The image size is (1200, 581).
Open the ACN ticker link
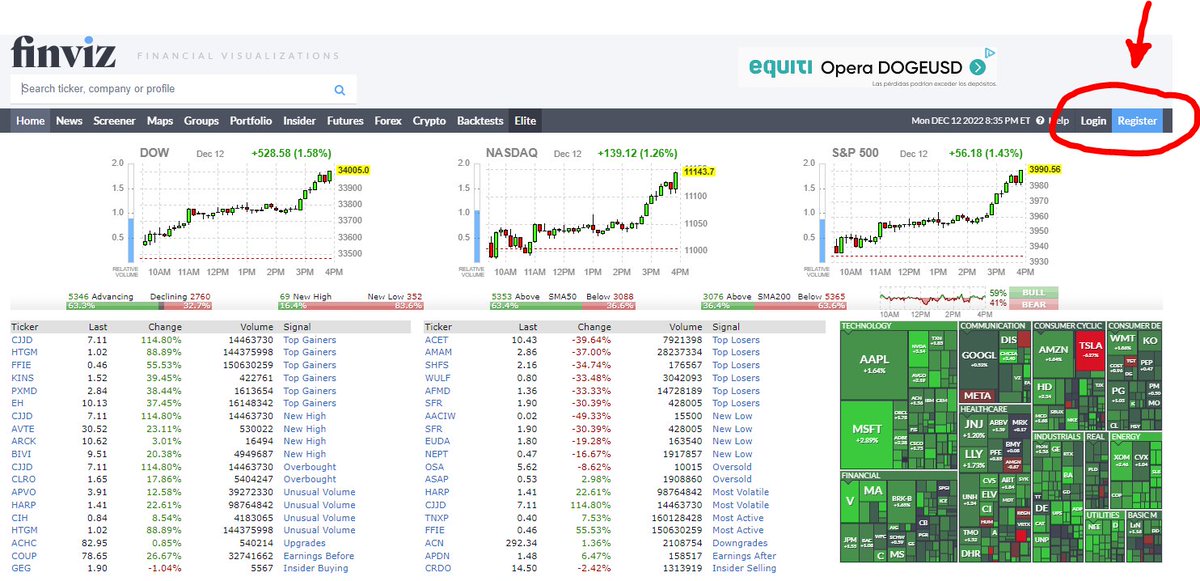pos(435,543)
